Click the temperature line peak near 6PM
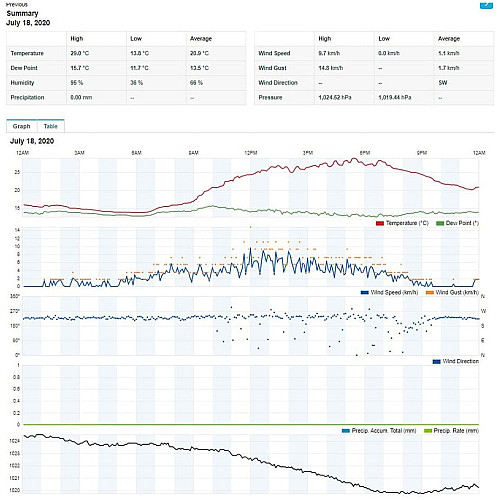The width and height of the screenshot is (500, 500). pos(354,159)
